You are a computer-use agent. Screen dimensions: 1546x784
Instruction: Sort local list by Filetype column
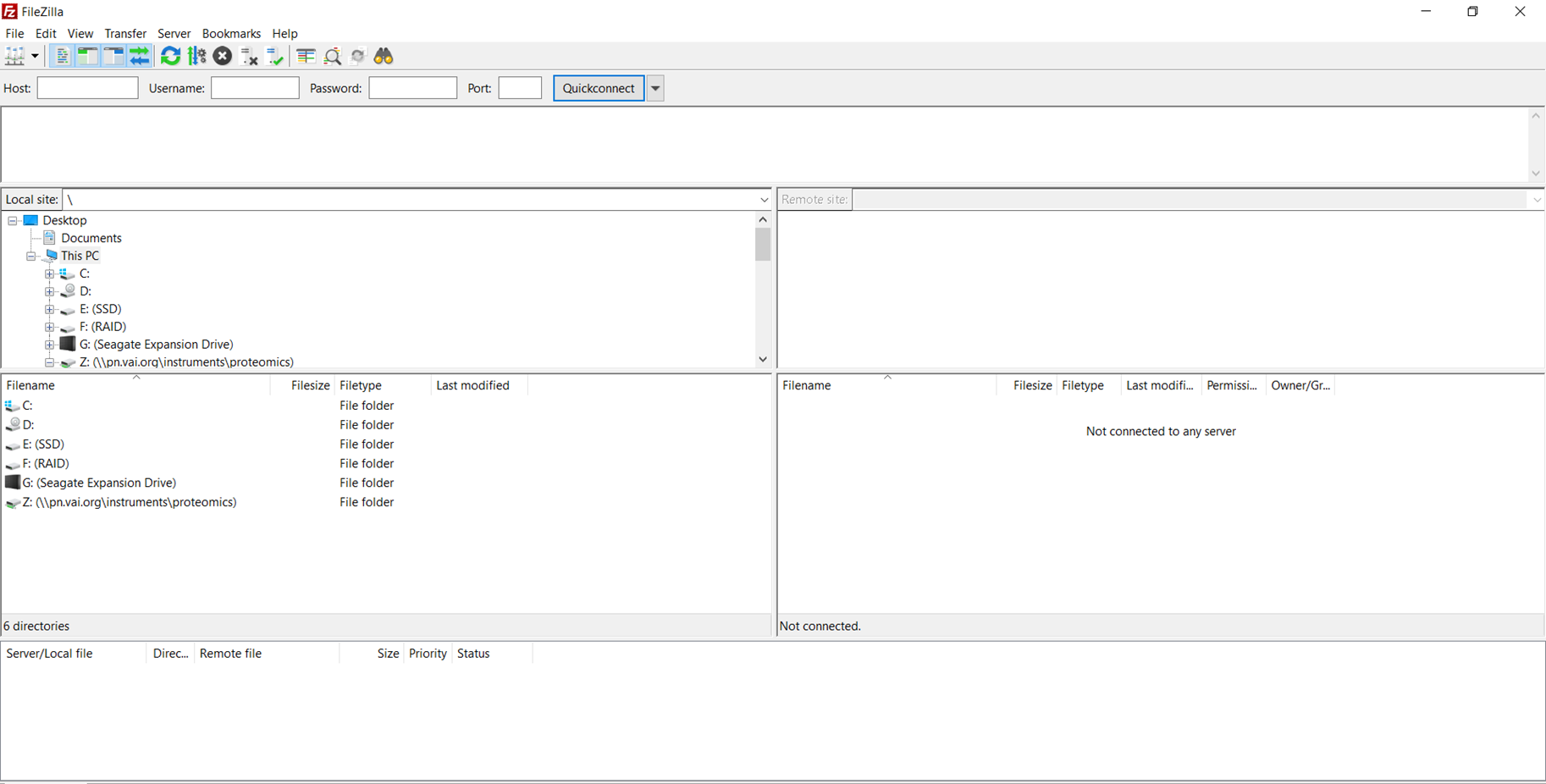coord(383,385)
